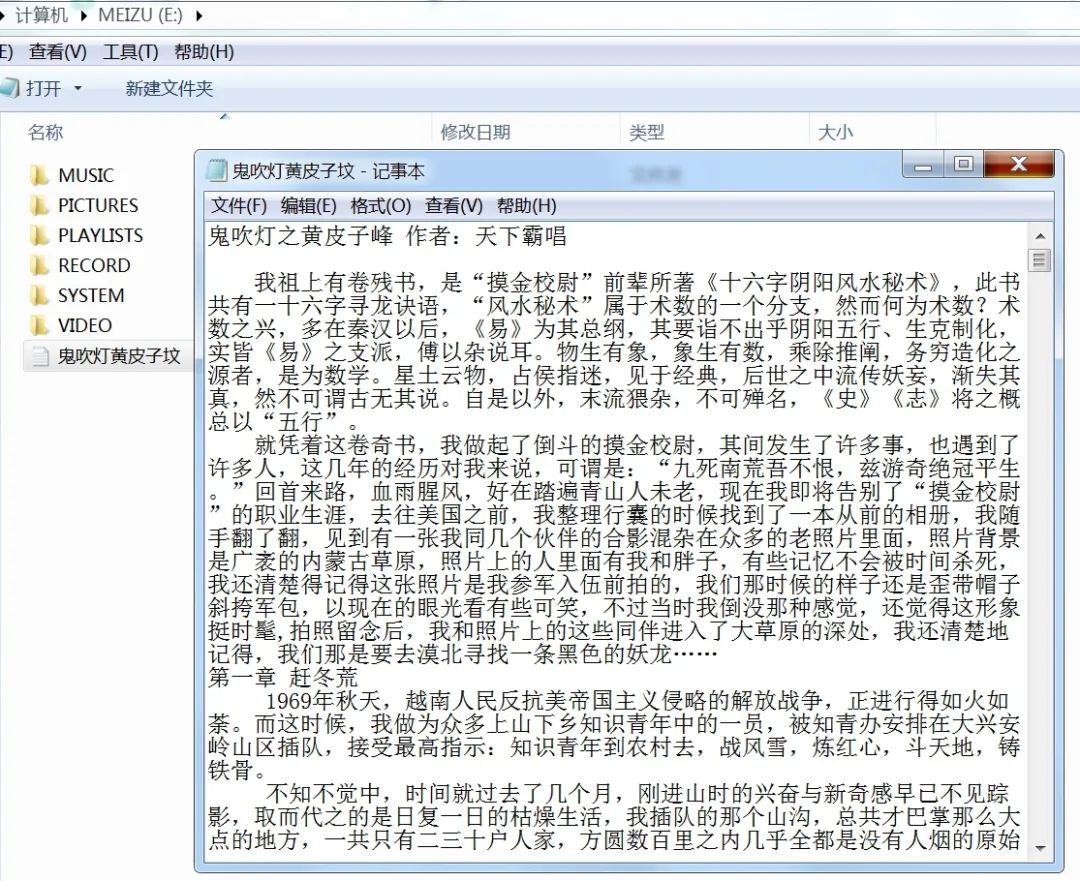
Task: Select the RECORD folder icon
Action: 40,265
